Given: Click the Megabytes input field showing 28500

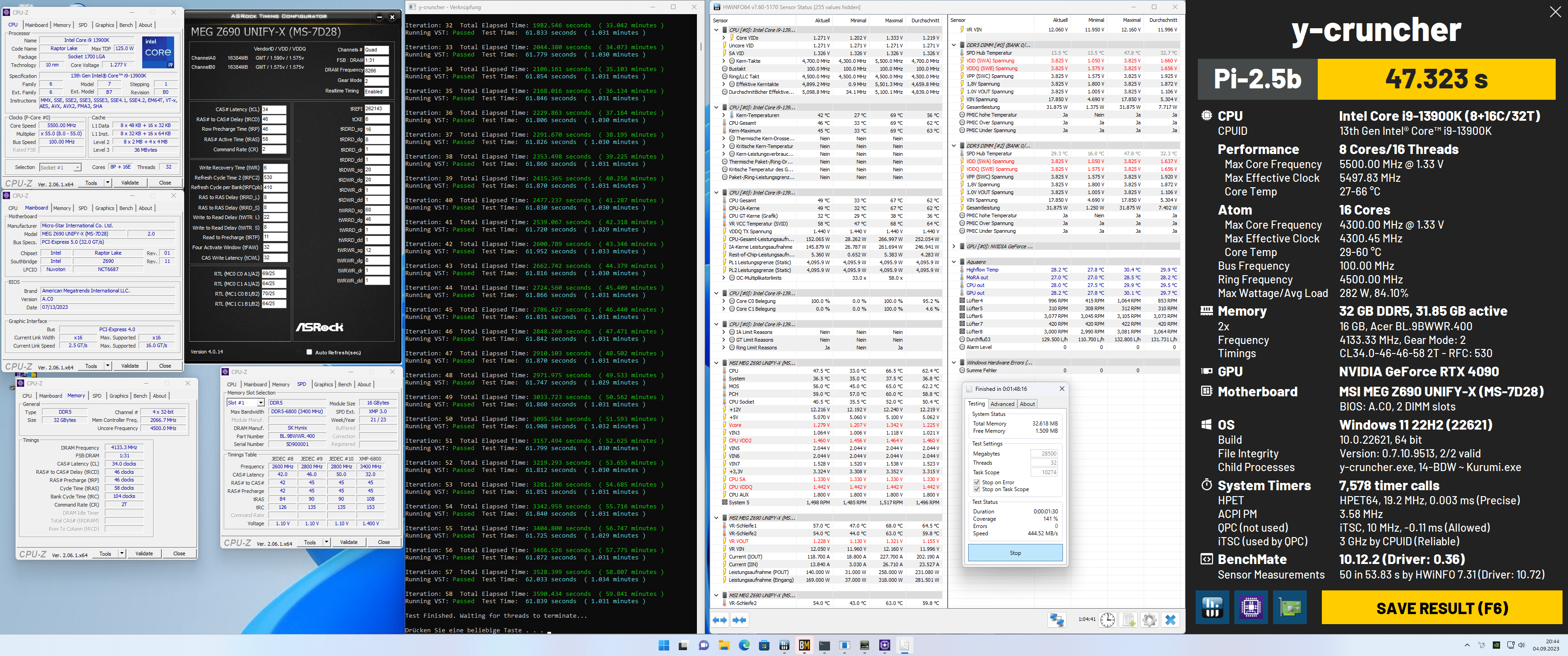Looking at the screenshot, I should click(x=1044, y=454).
